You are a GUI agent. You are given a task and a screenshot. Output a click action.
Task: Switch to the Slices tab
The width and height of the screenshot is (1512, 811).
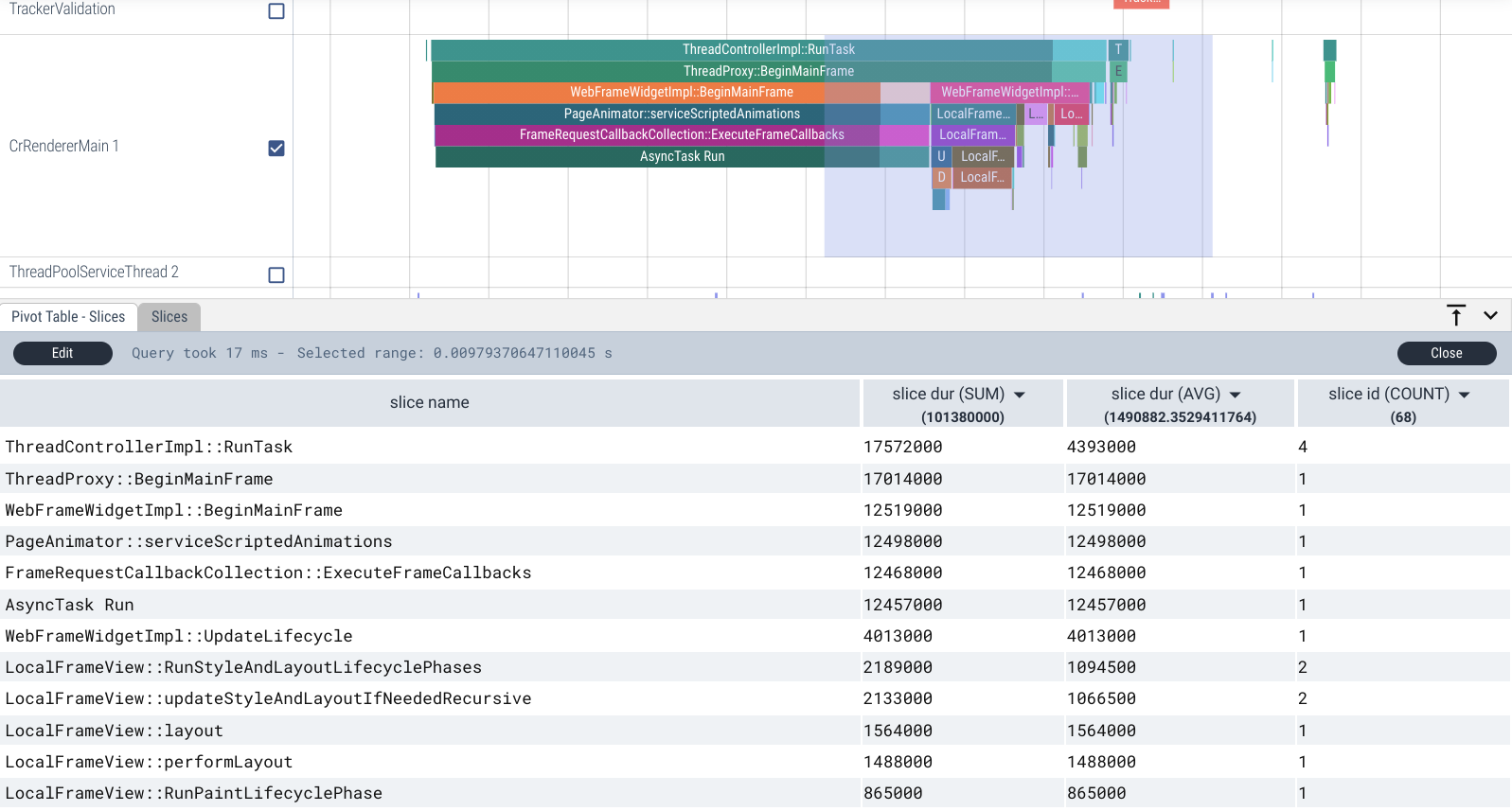[169, 317]
